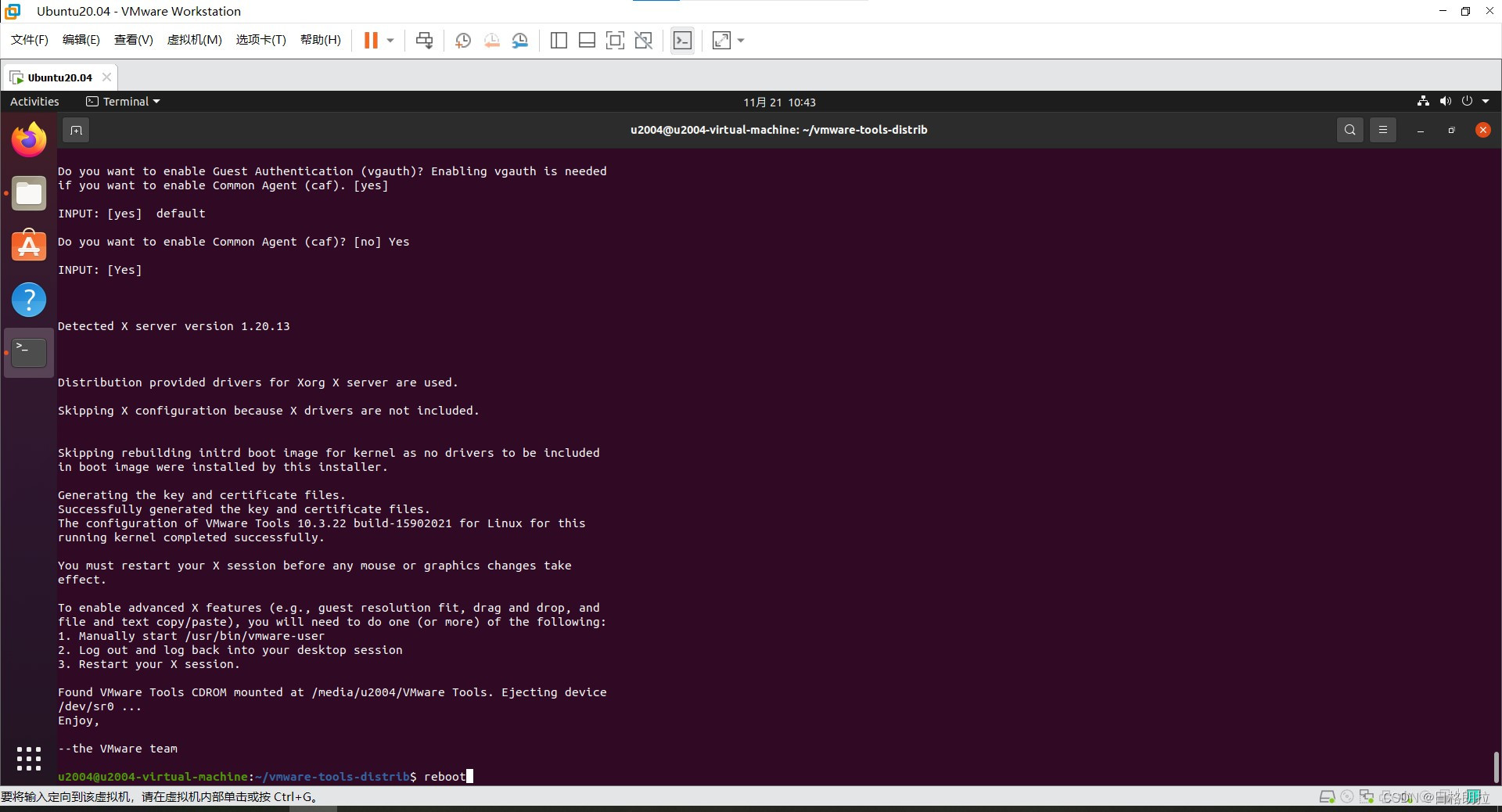
Task: Open the 选项卡(T) menu
Action: (x=261, y=40)
